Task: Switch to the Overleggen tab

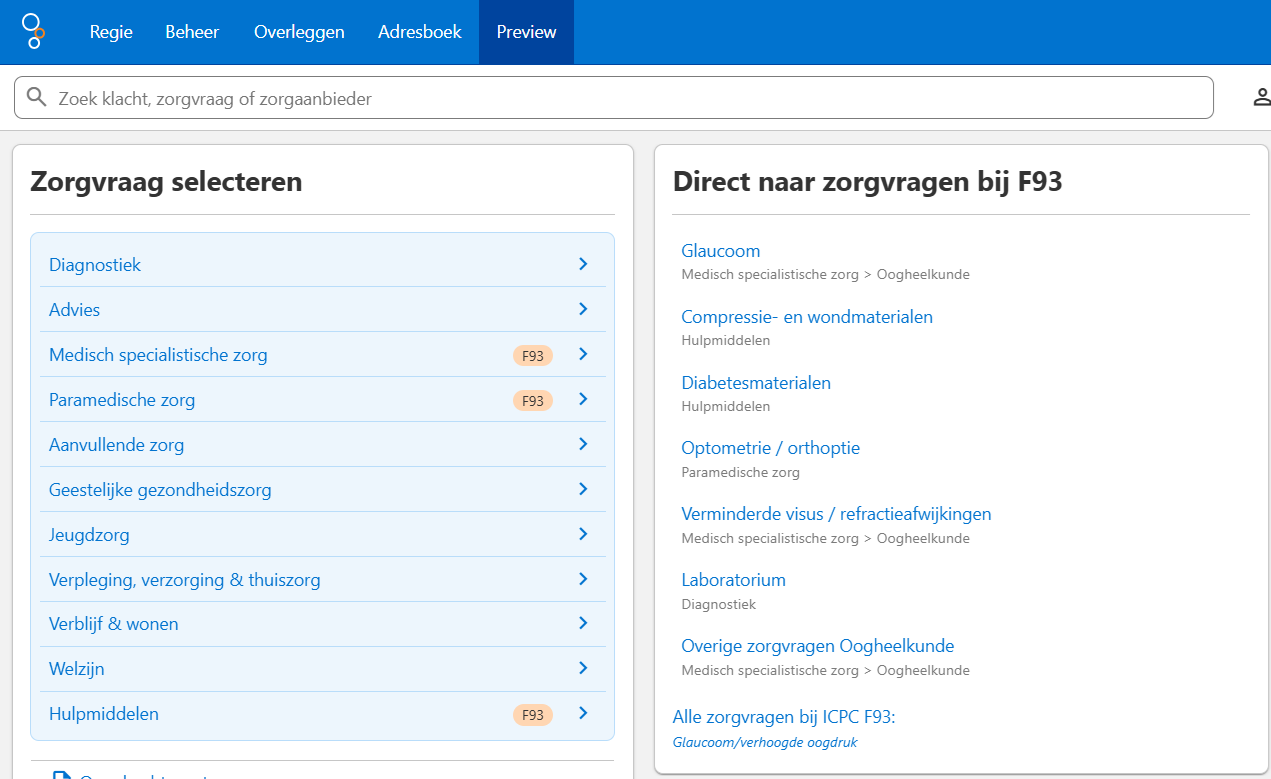Action: pyautogui.click(x=299, y=31)
